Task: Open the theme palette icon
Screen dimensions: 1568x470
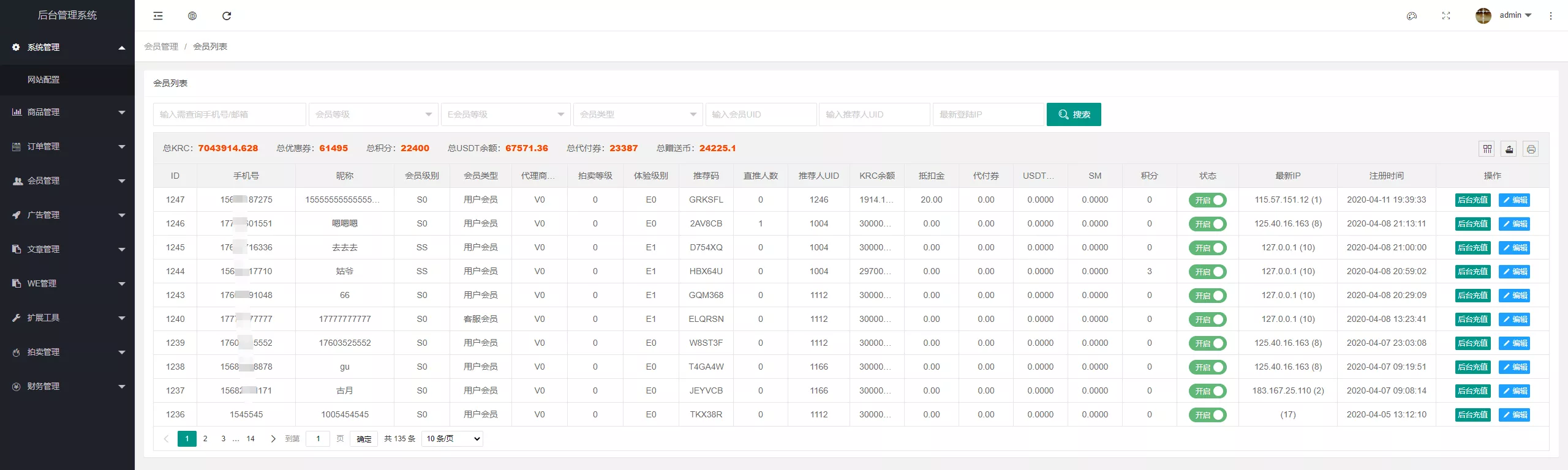Action: click(1412, 16)
